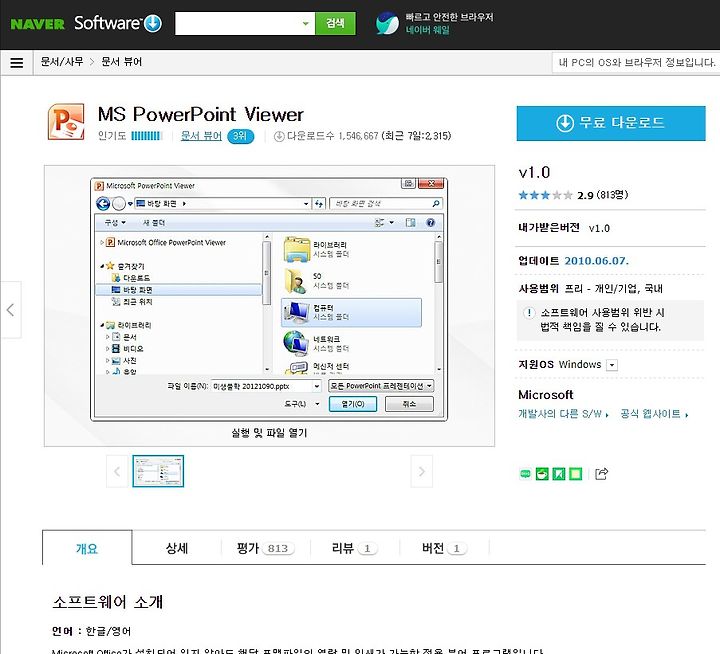Click the Naver Software logo
Image resolution: width=720 pixels, height=654 pixels.
(86, 23)
